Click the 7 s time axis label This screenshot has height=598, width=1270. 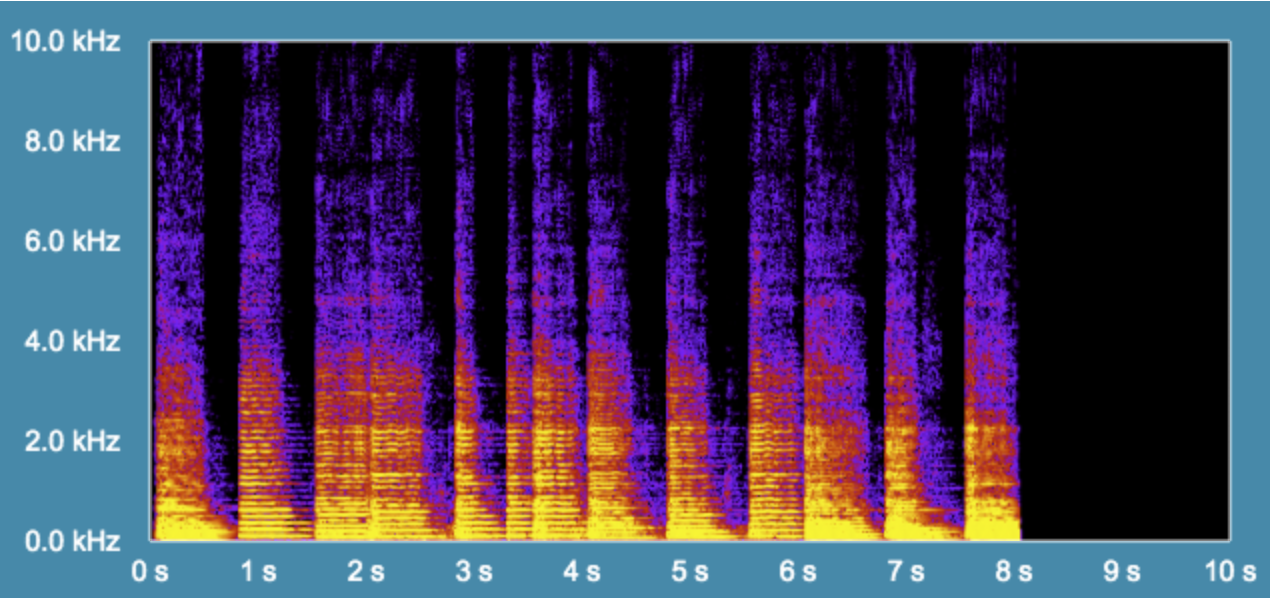[x=906, y=572]
